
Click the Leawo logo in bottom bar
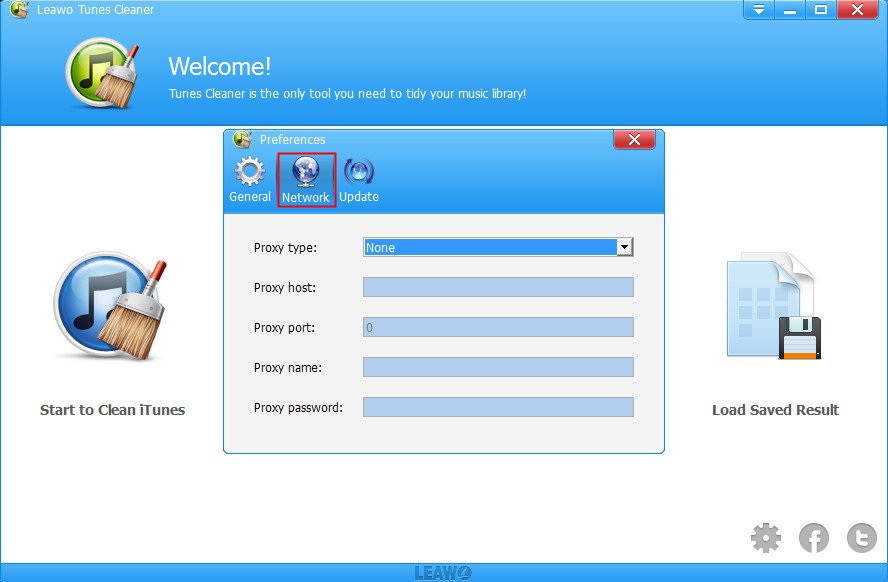tap(443, 573)
